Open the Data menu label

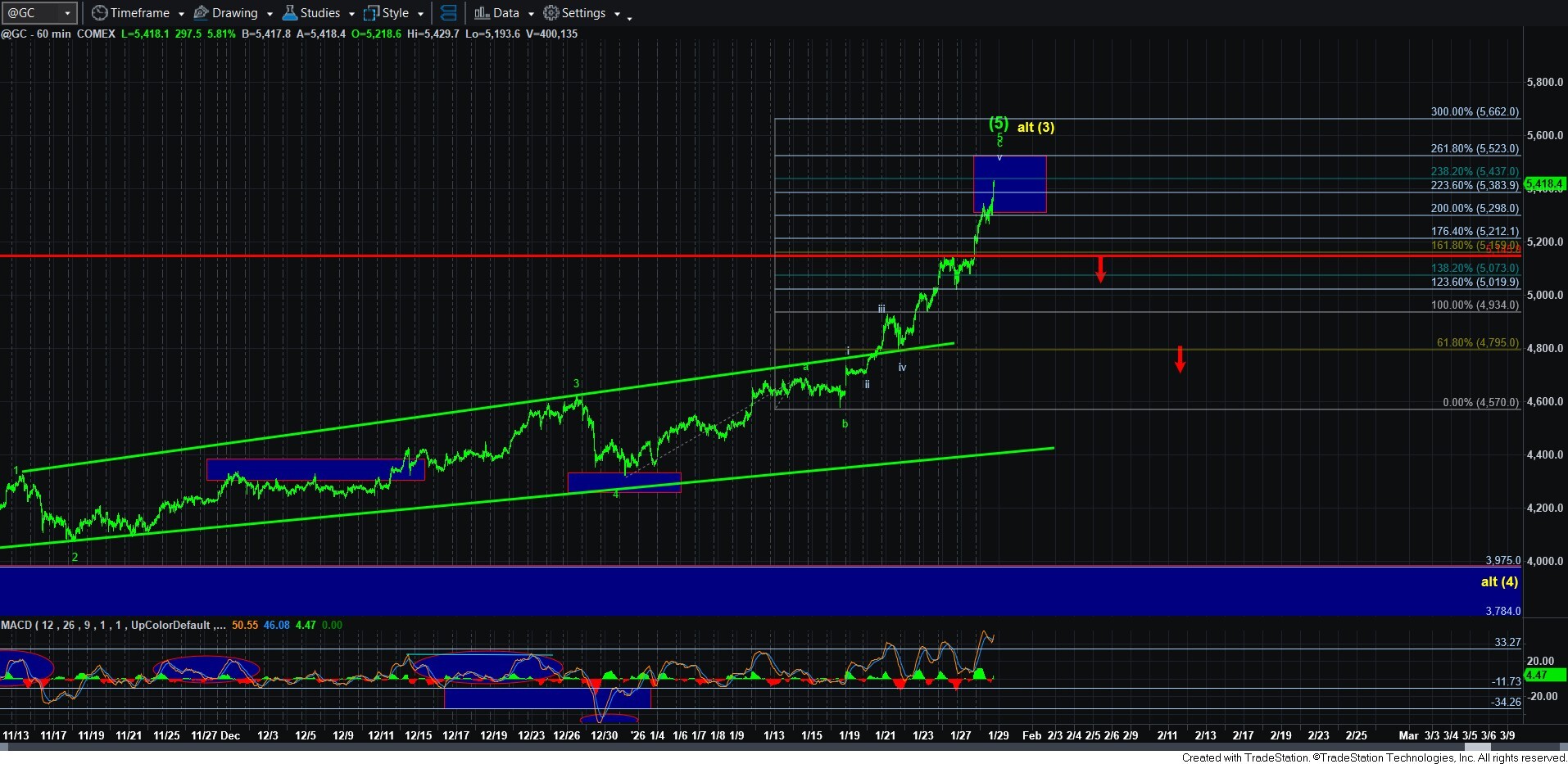pyautogui.click(x=505, y=13)
